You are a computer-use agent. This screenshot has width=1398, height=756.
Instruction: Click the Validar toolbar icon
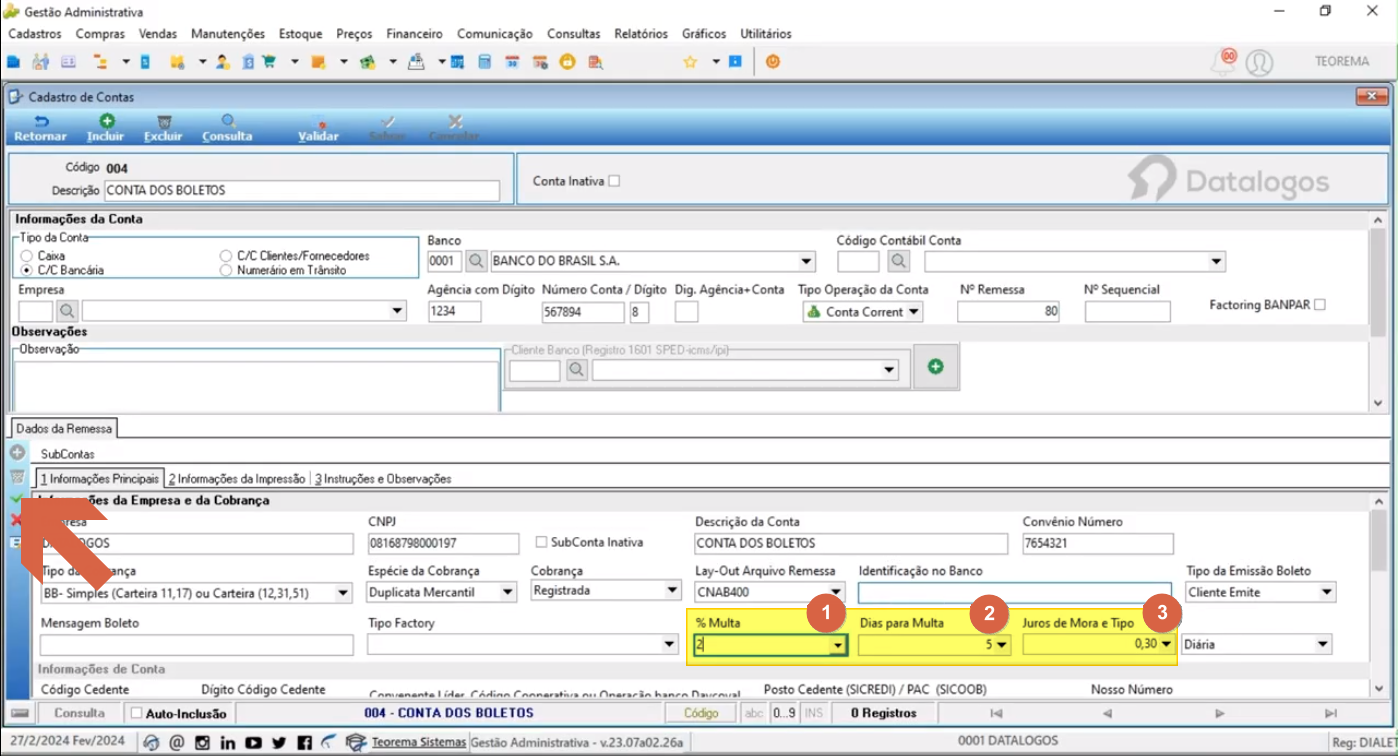[x=318, y=121]
